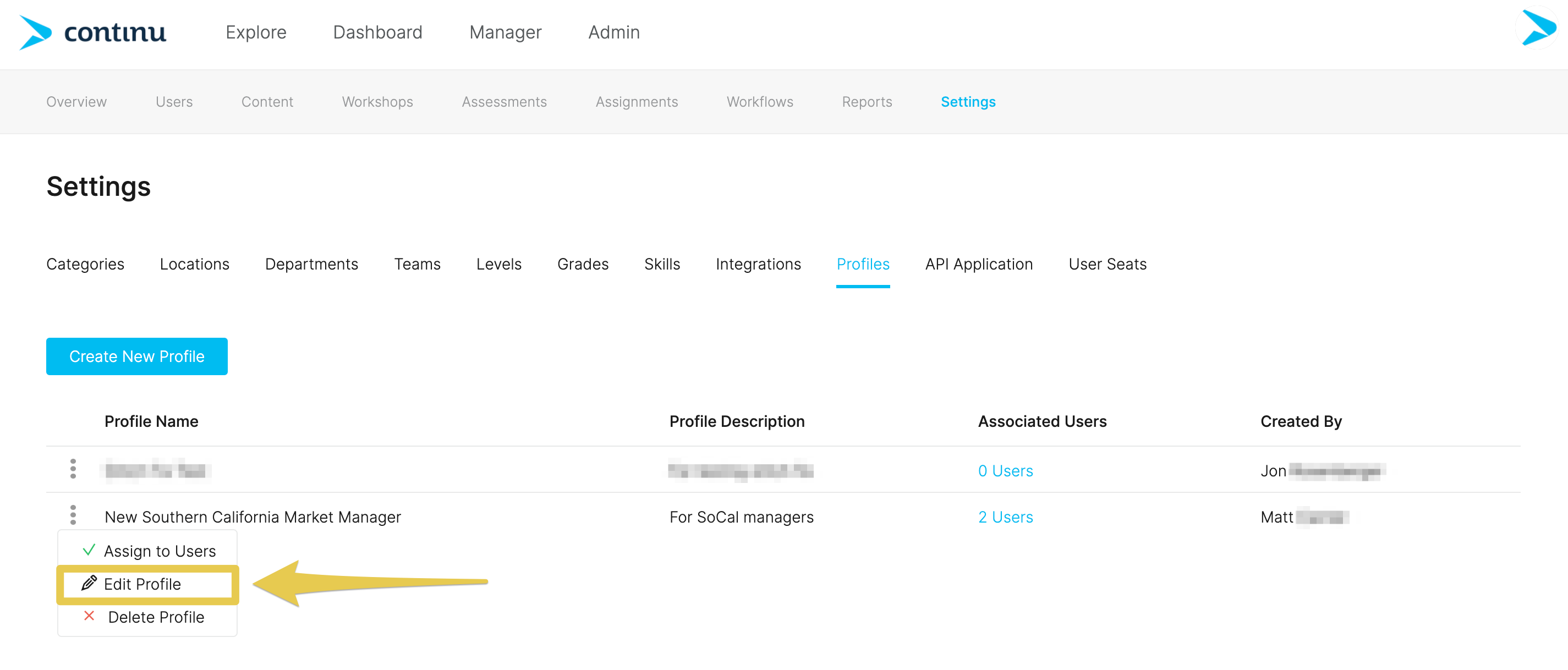Go to the Teams settings tab
This screenshot has height=670, width=1568.
pos(417,264)
